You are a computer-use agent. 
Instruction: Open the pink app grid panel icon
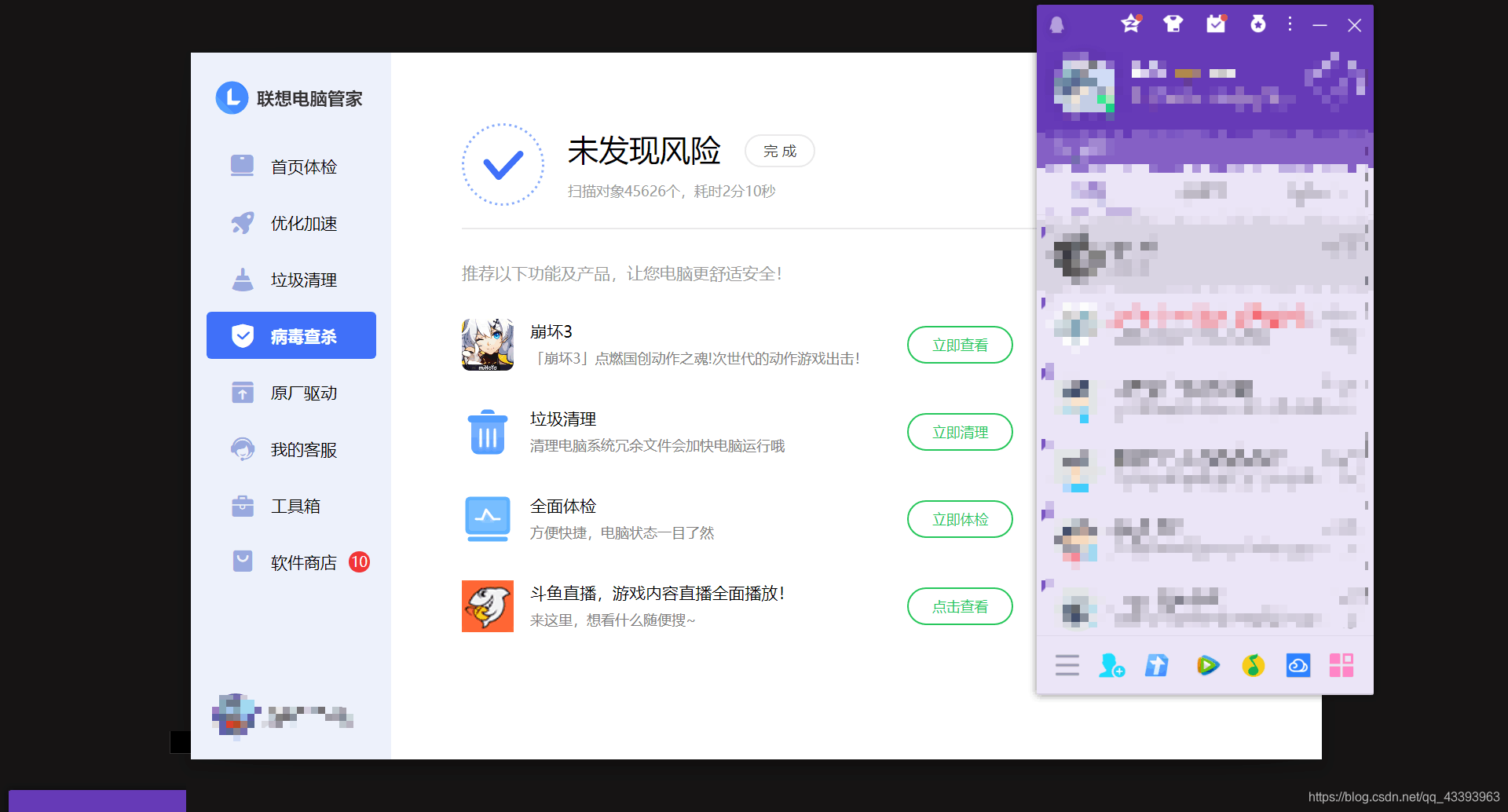click(1342, 665)
